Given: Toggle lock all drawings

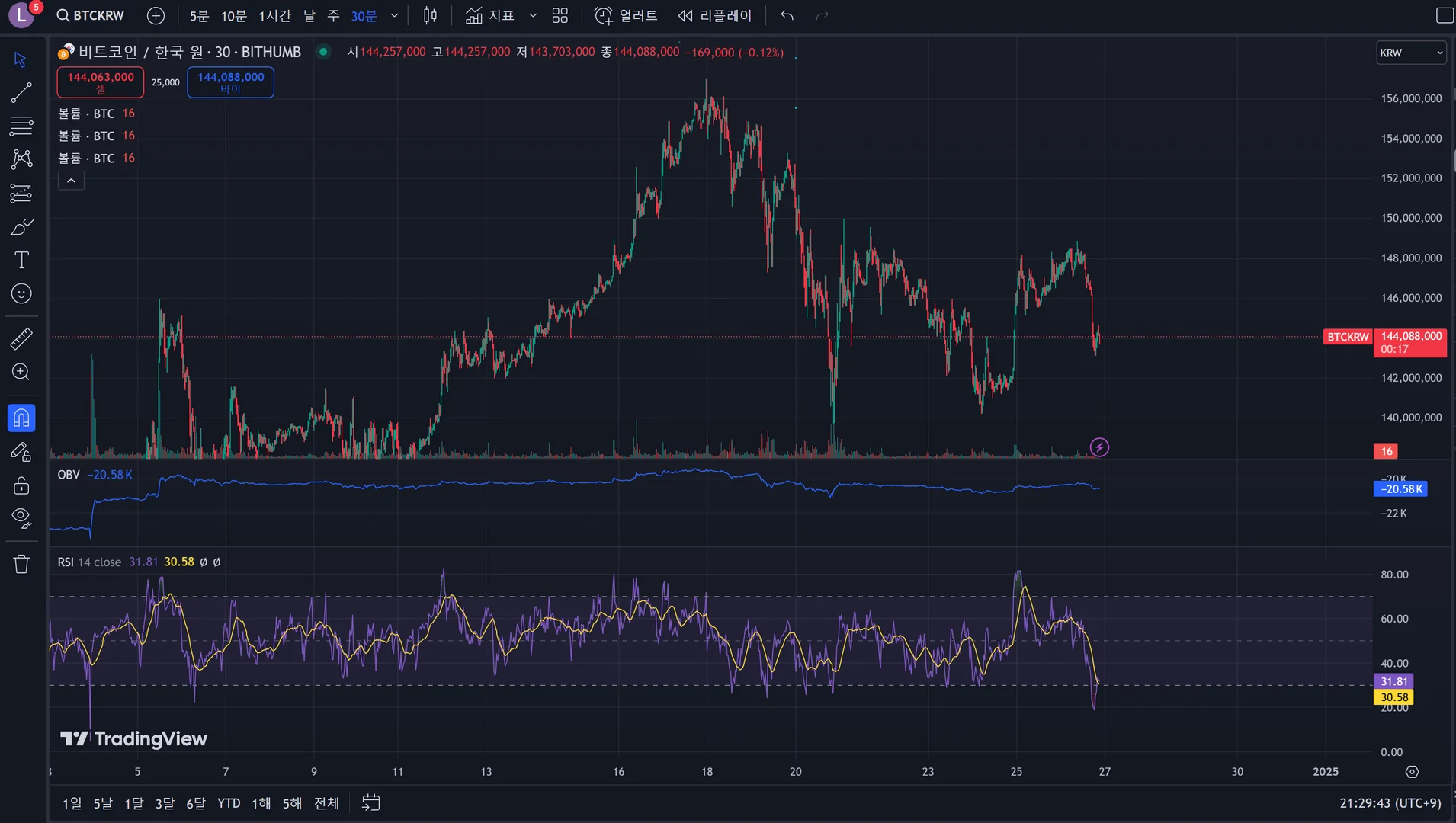Looking at the screenshot, I should (21, 485).
